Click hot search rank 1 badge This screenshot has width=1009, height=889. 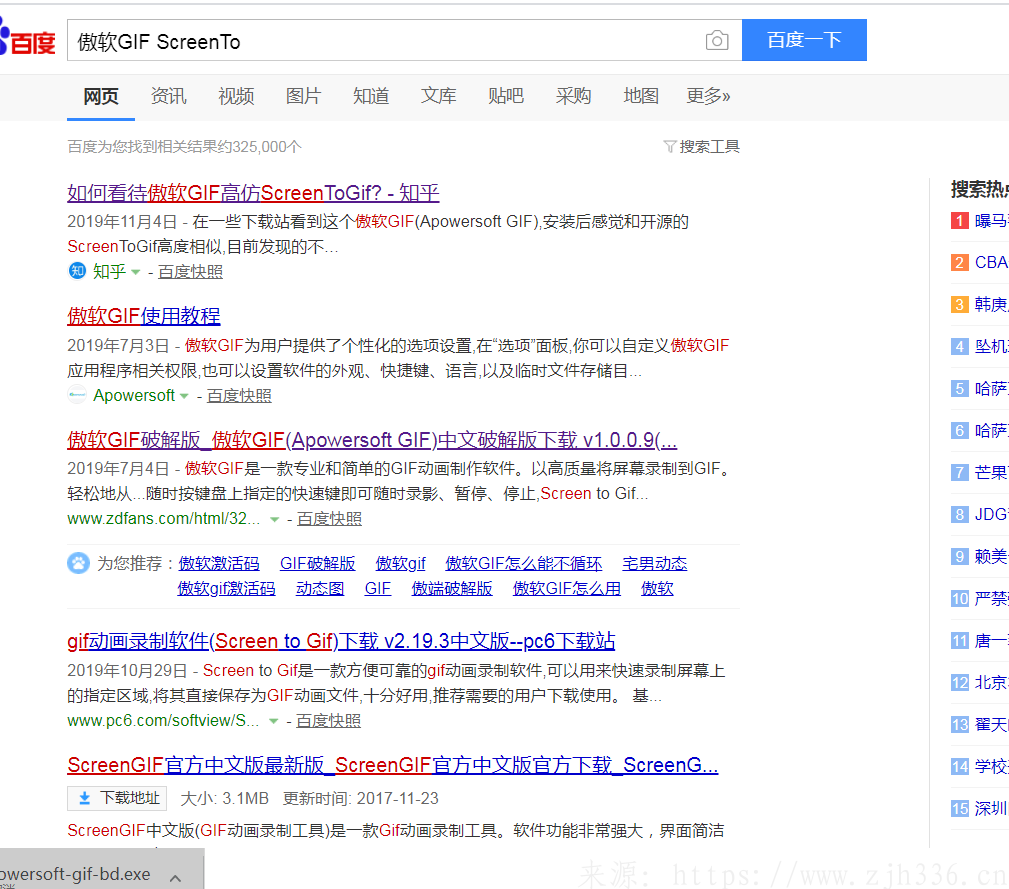(959, 221)
